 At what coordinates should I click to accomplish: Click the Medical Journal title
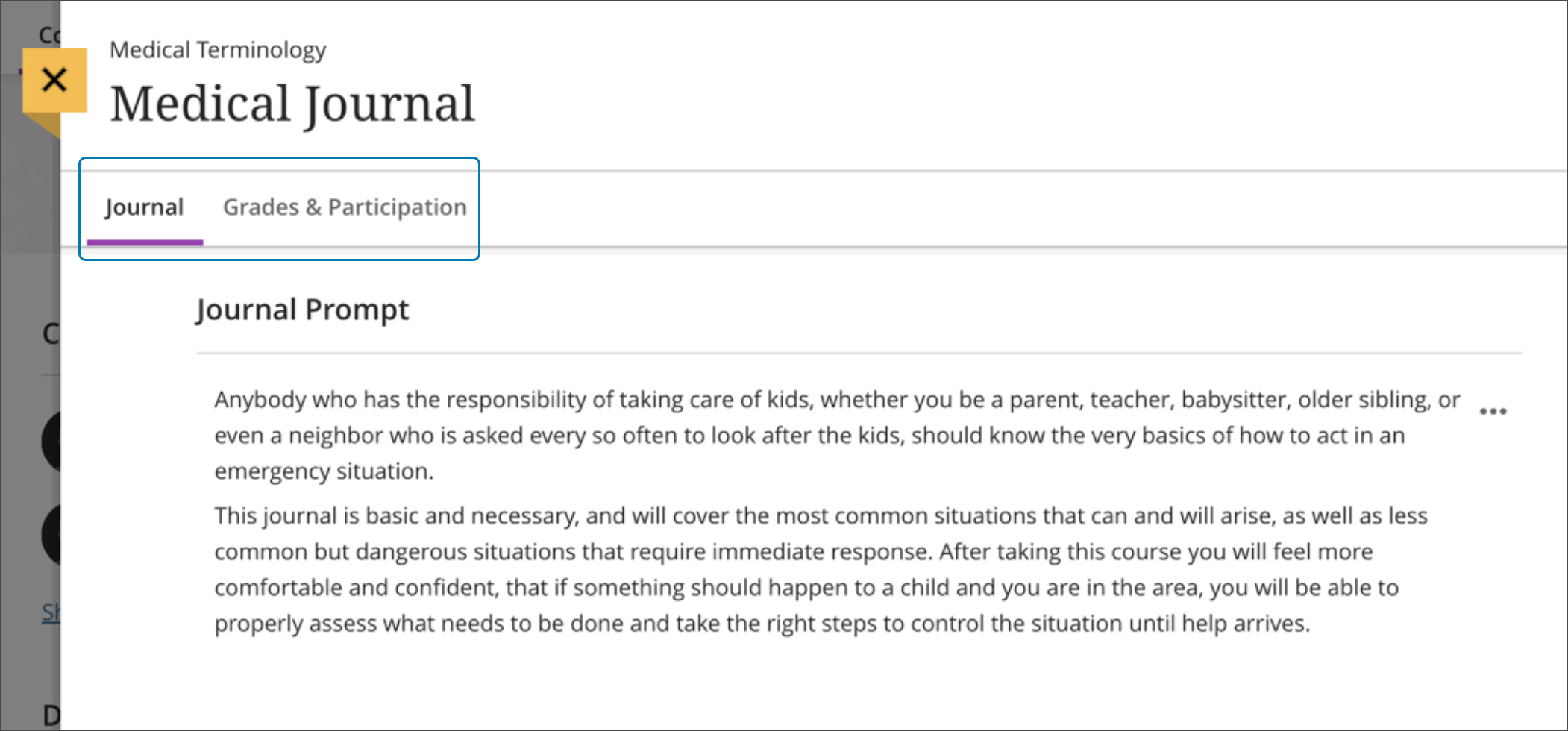tap(292, 104)
